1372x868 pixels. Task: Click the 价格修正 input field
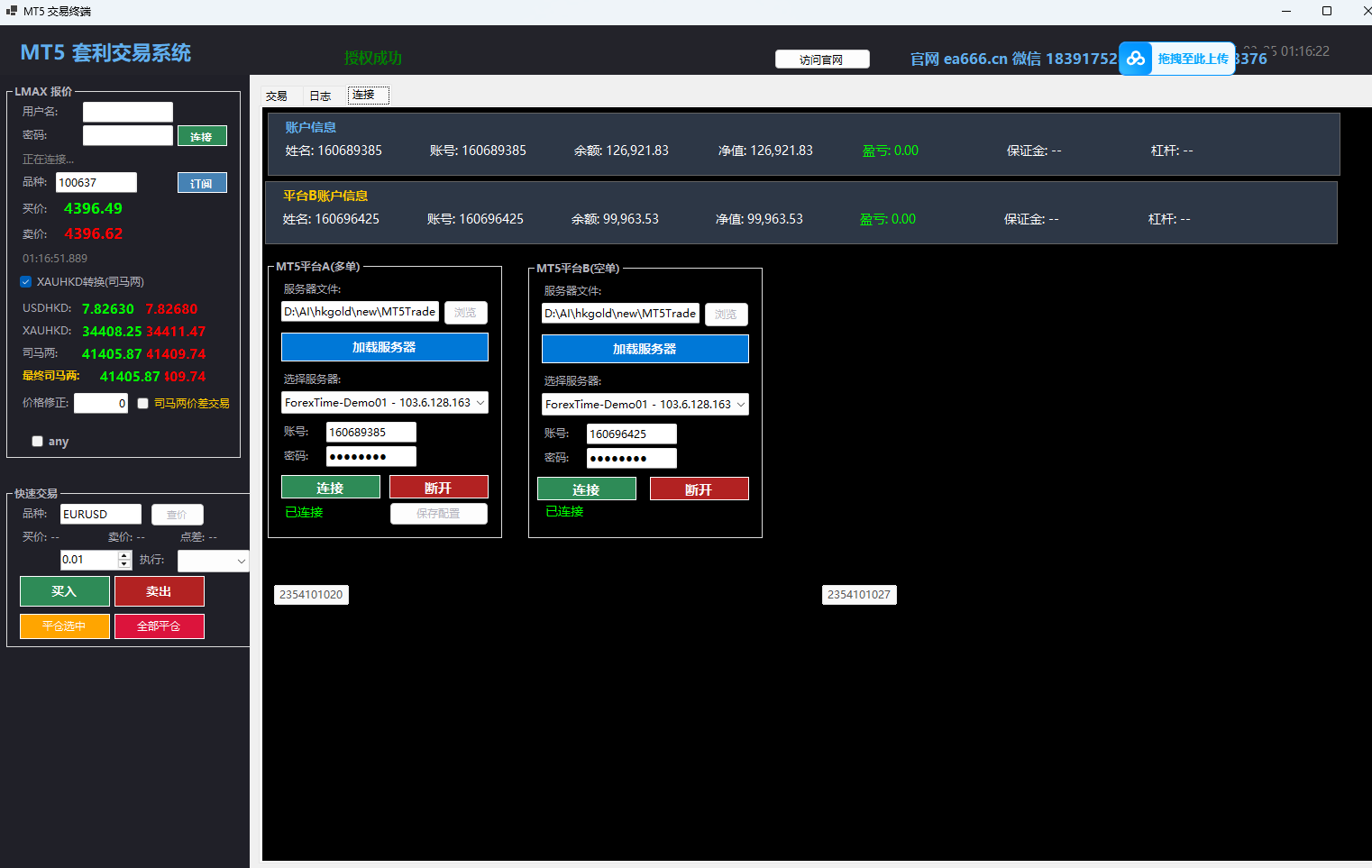point(101,404)
